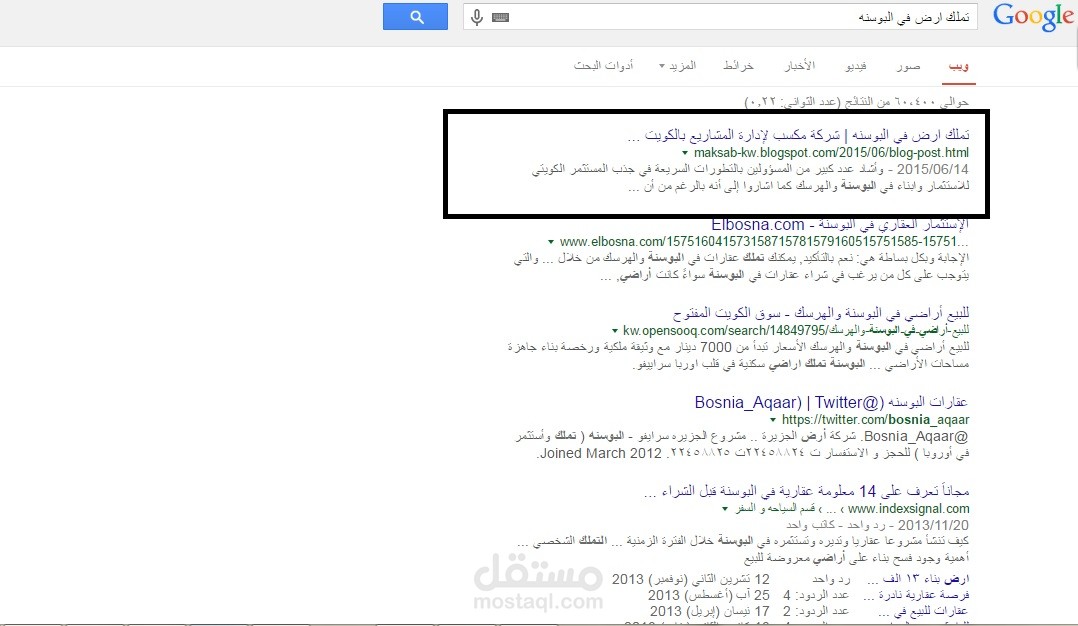Click the blue search magnifier button
The image size is (1078, 626).
[415, 16]
